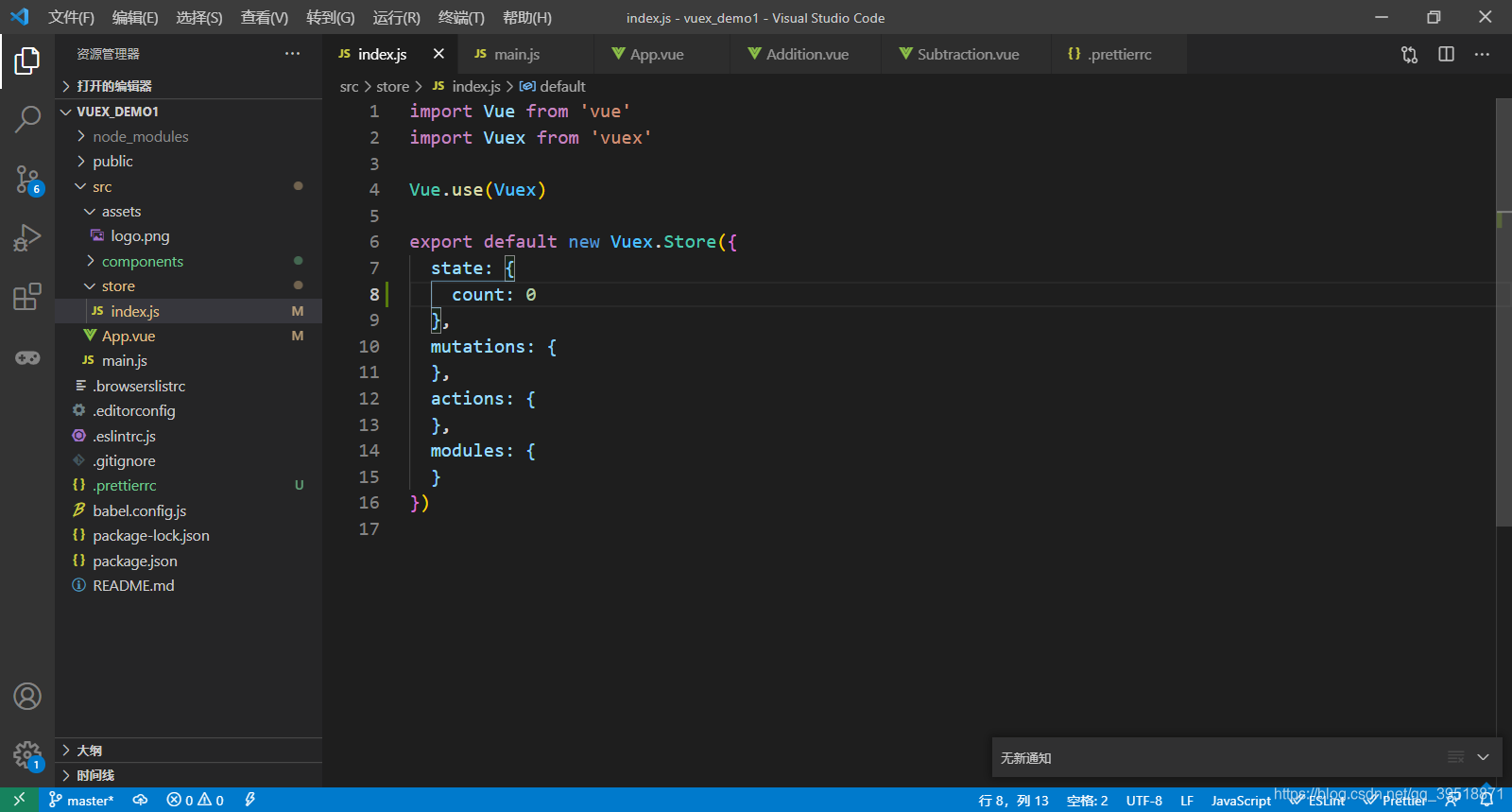The width and height of the screenshot is (1512, 812).
Task: Hide the notifications panel with chevron
Action: tap(1483, 757)
